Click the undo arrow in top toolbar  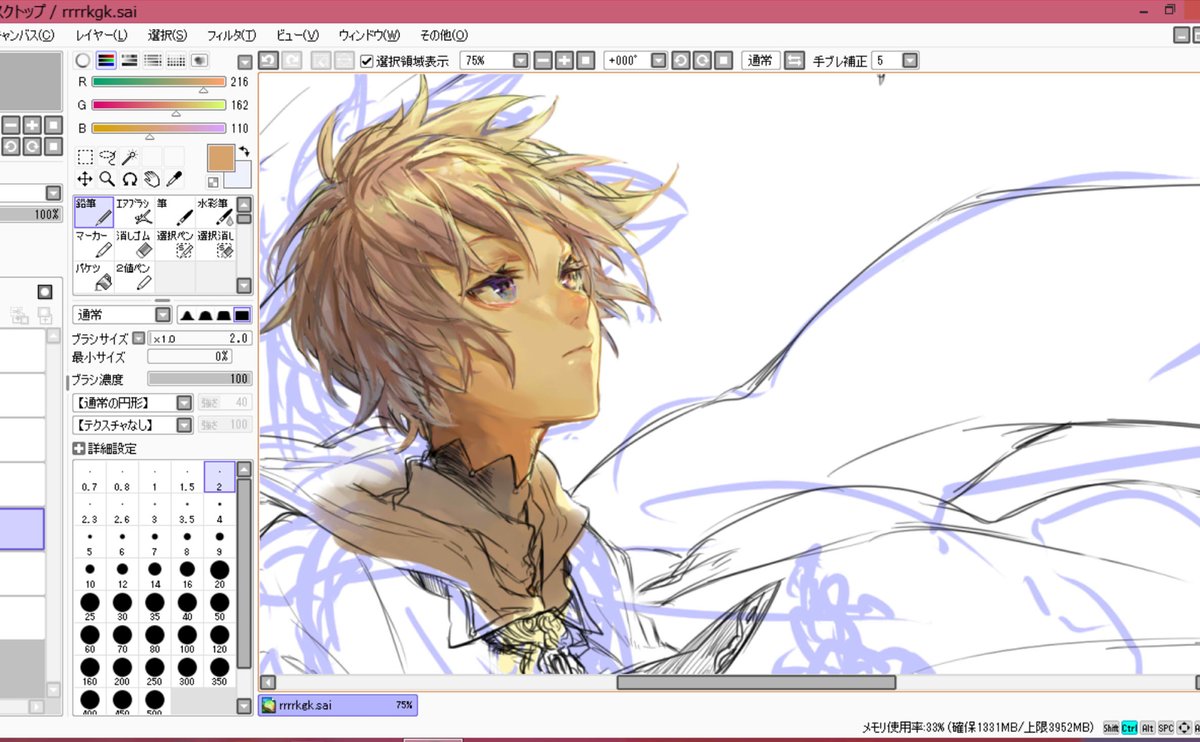(268, 61)
